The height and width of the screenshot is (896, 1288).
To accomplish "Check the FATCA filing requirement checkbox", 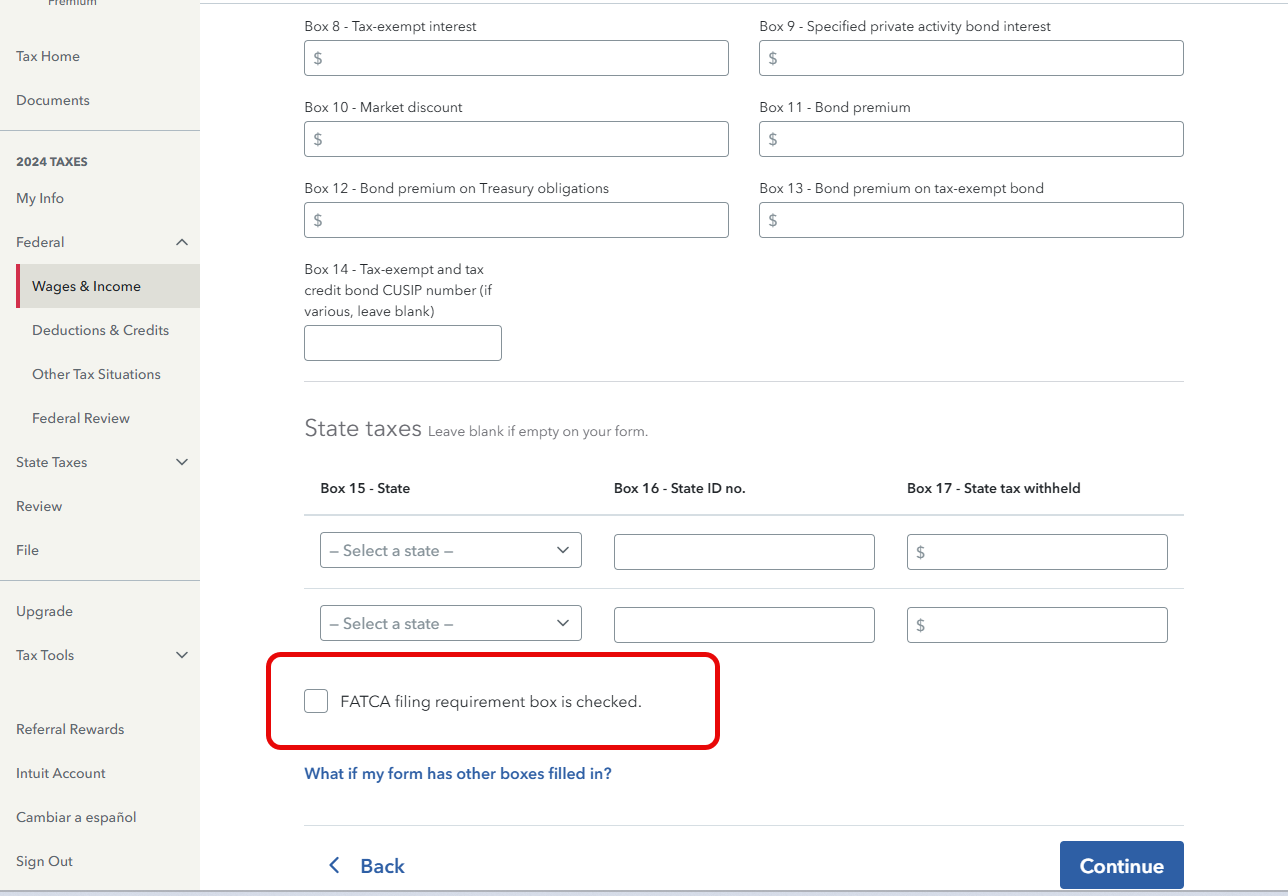I will [316, 701].
